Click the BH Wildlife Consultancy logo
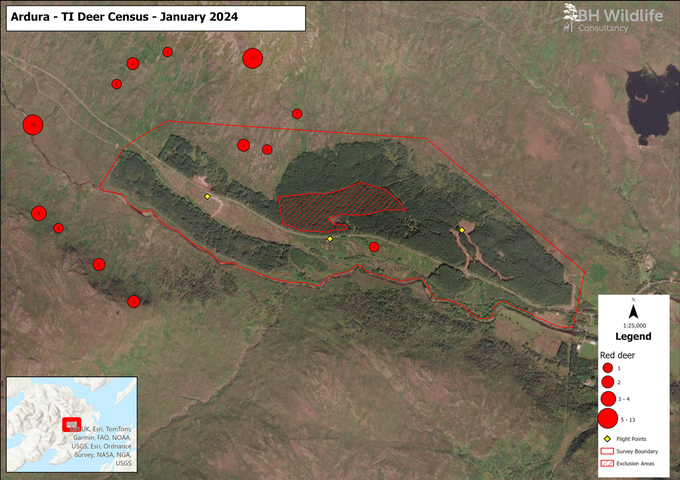The image size is (680, 480). pyautogui.click(x=613, y=18)
